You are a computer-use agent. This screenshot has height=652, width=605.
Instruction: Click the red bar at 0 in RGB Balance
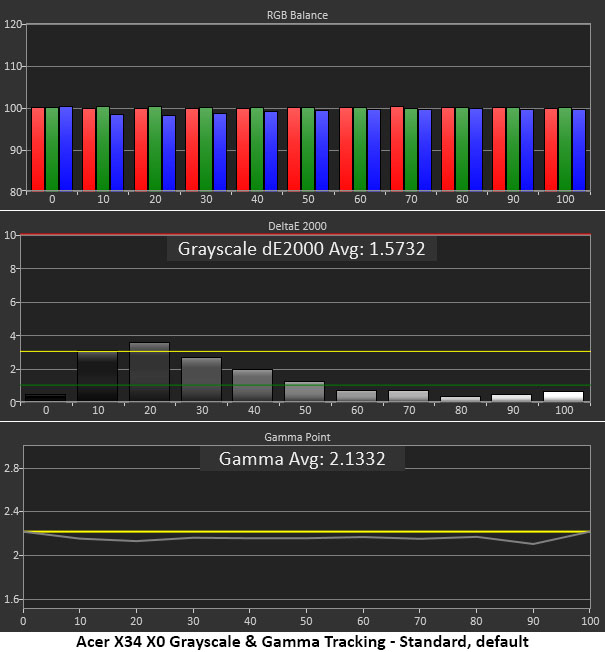pos(38,149)
